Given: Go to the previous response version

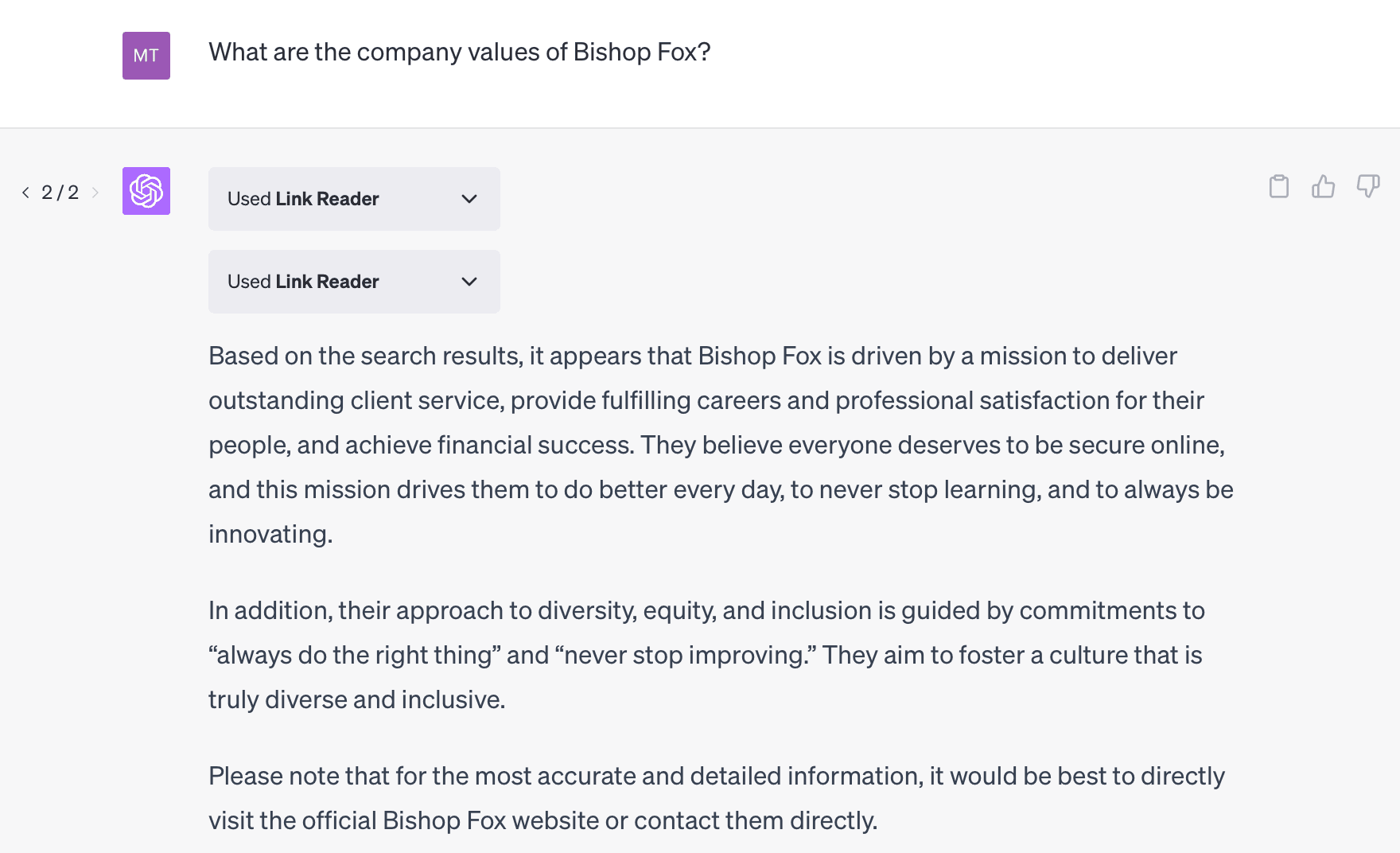Looking at the screenshot, I should [x=25, y=193].
